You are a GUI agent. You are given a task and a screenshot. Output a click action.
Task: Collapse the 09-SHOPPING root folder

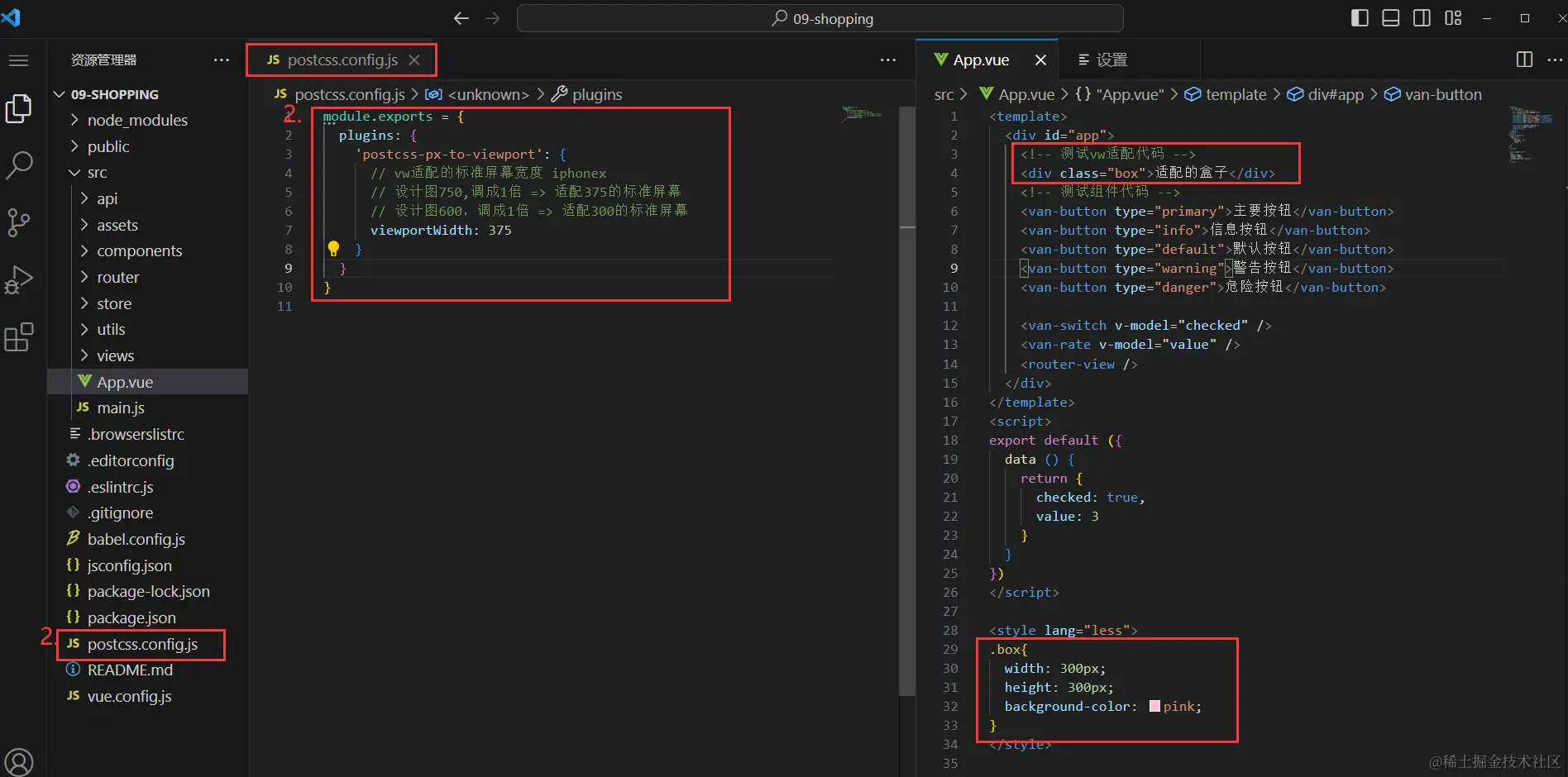tap(148, 94)
